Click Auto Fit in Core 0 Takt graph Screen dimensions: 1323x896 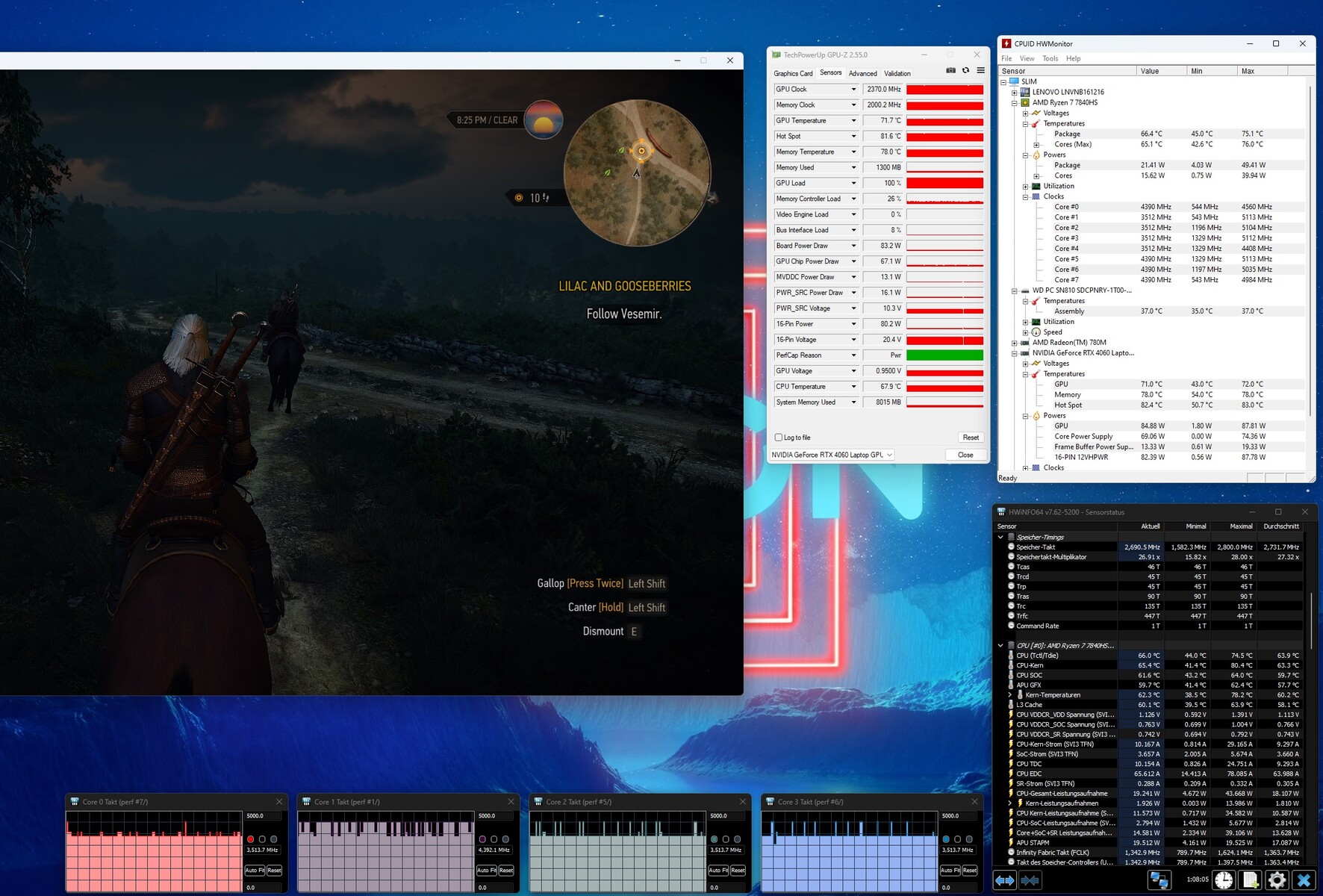pyautogui.click(x=255, y=871)
